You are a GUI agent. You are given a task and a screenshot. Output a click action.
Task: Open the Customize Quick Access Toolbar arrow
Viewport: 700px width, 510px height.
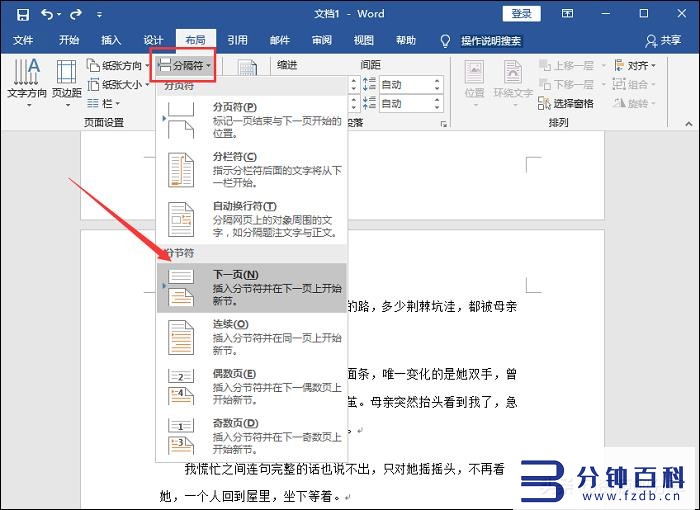[x=99, y=15]
